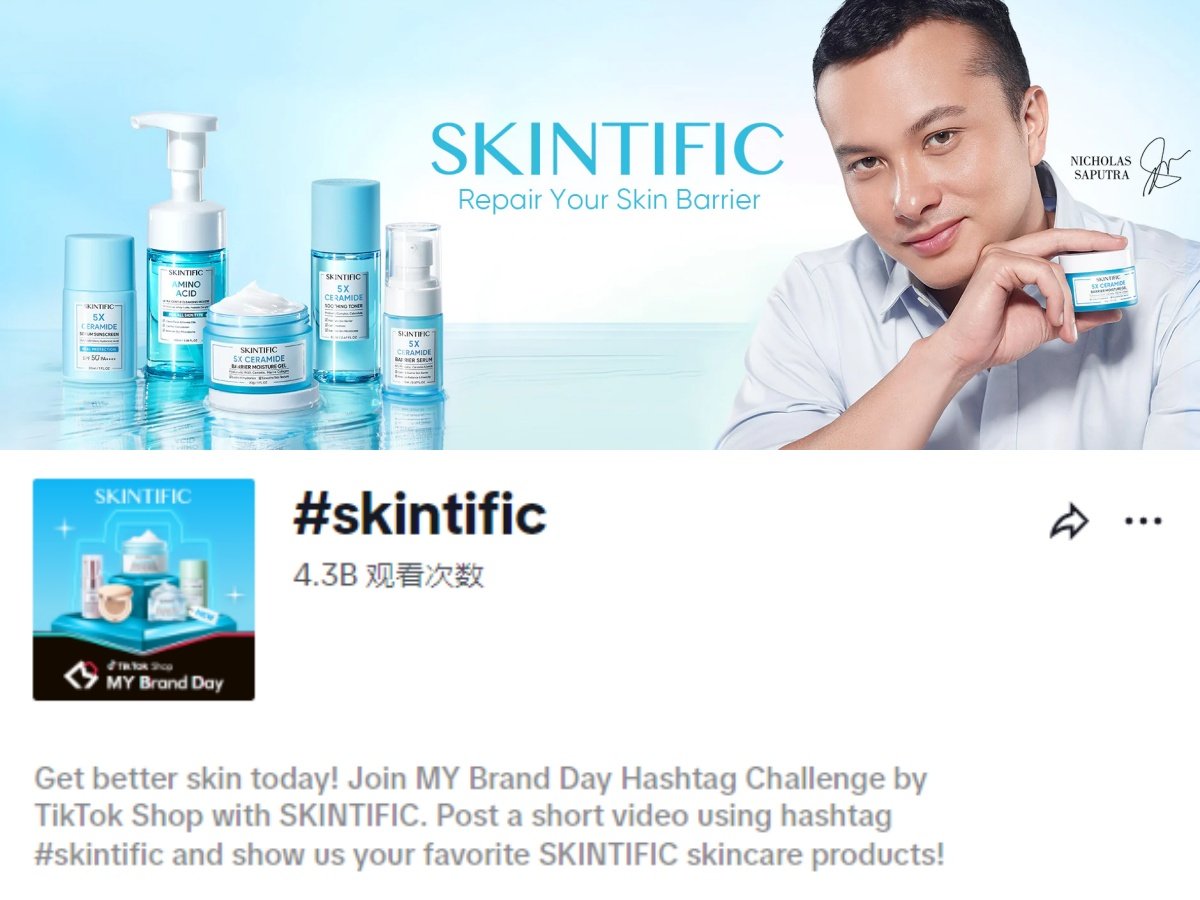Click the SKINTIFIC text atop the thumbnail

click(143, 496)
